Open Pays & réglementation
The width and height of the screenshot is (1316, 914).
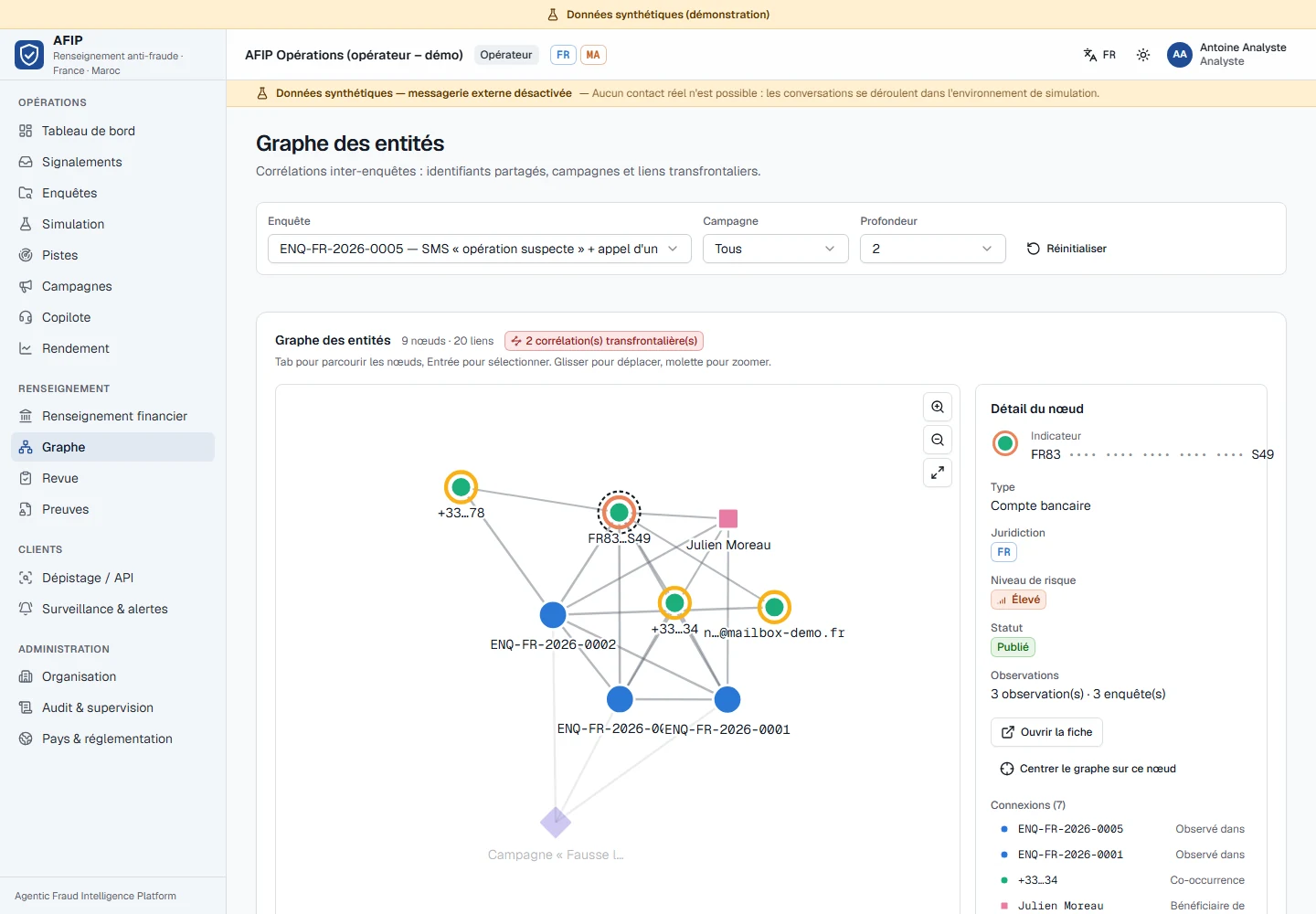(x=113, y=739)
